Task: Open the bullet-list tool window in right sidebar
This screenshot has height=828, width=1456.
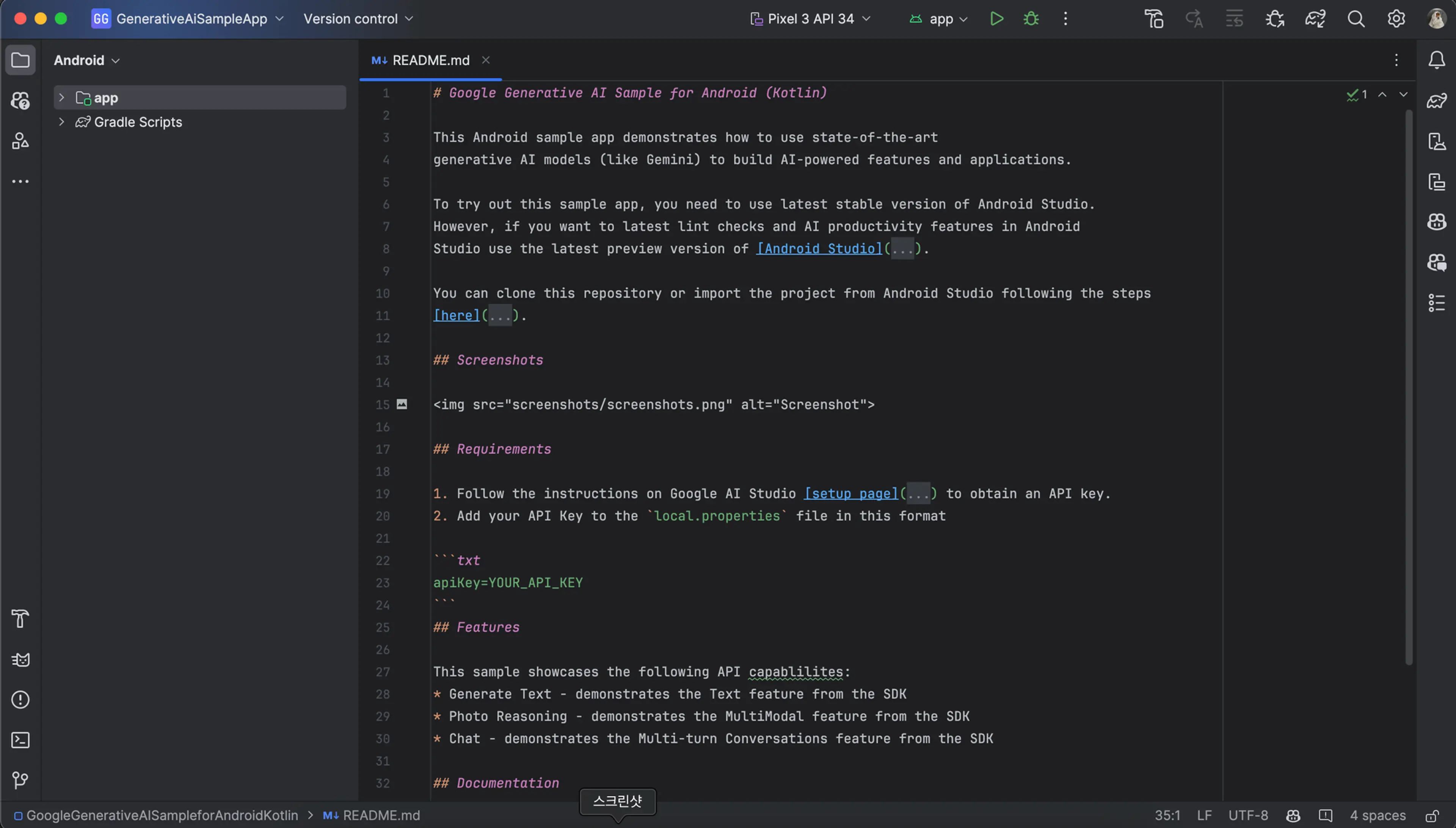Action: (1437, 303)
